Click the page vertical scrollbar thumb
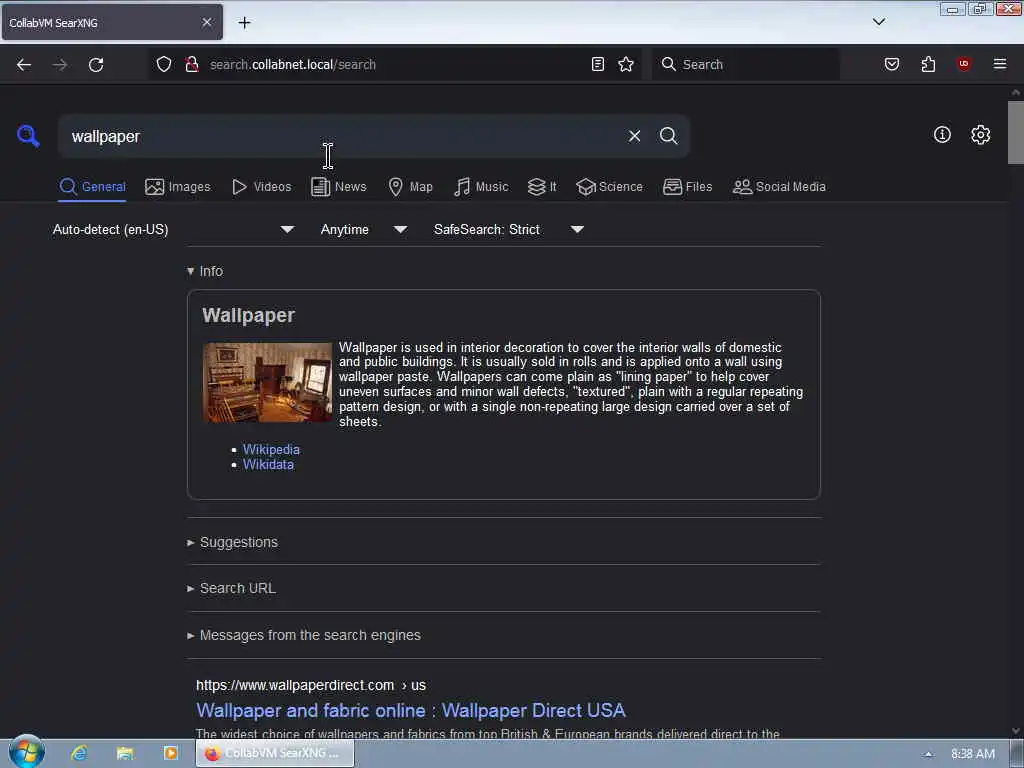1024x768 pixels. 1016,132
